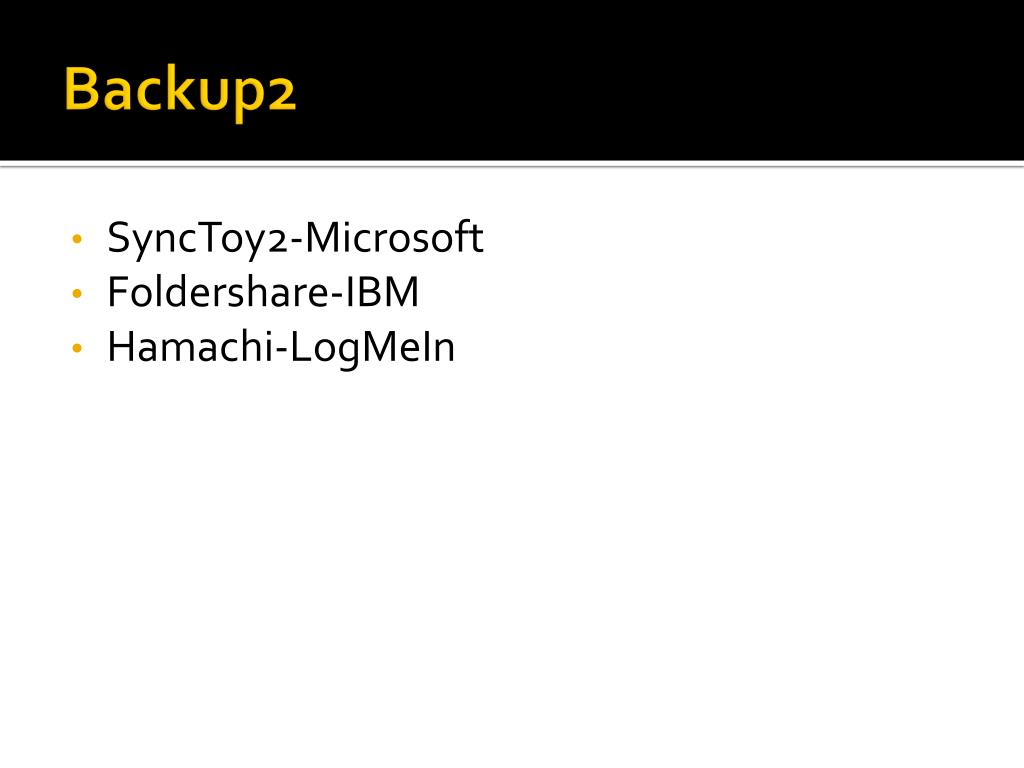Screen dimensions: 1024x768
Task: Click the word Microsoft in first bullet
Action: 394,236
